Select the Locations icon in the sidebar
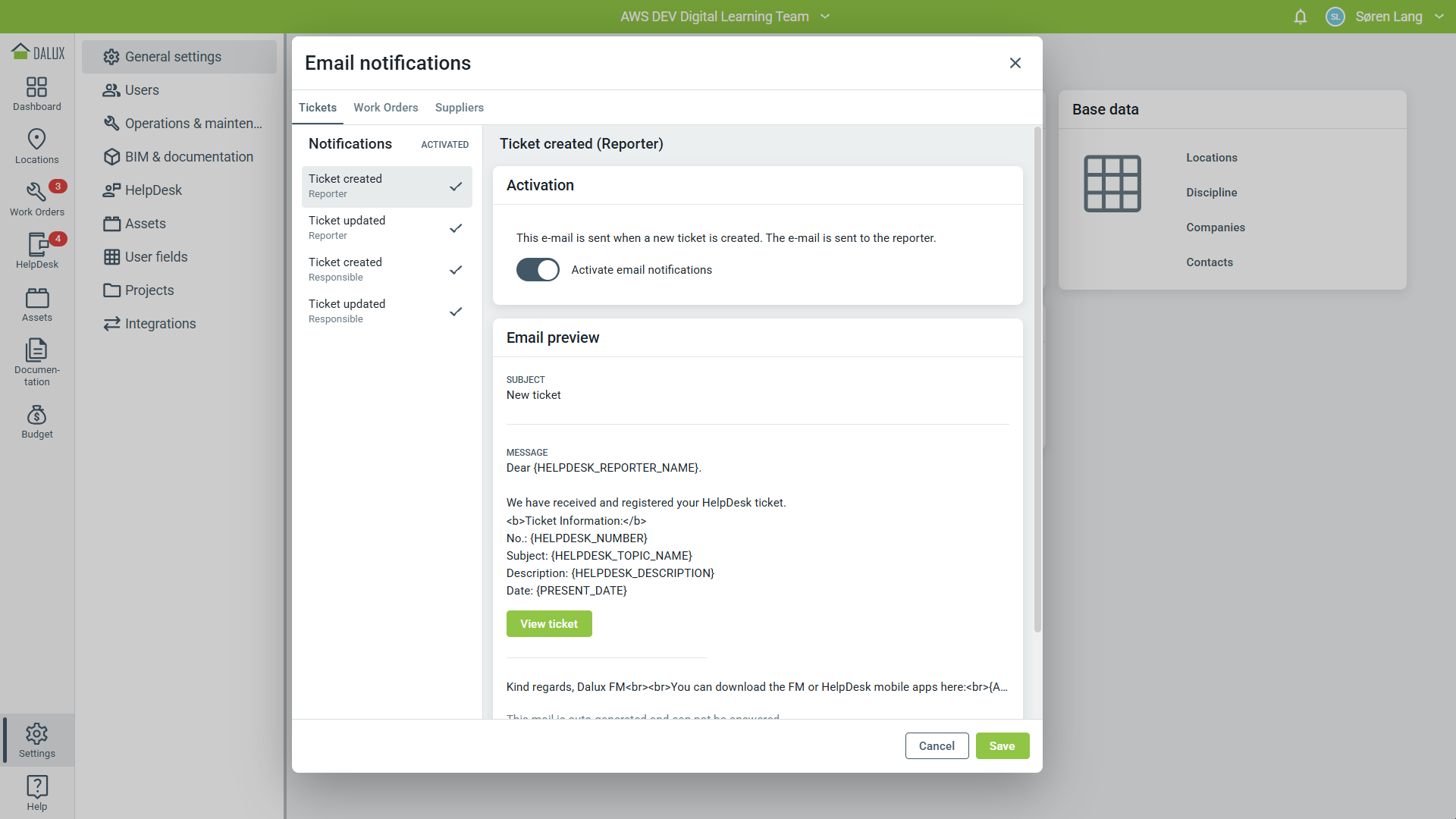 point(36,146)
